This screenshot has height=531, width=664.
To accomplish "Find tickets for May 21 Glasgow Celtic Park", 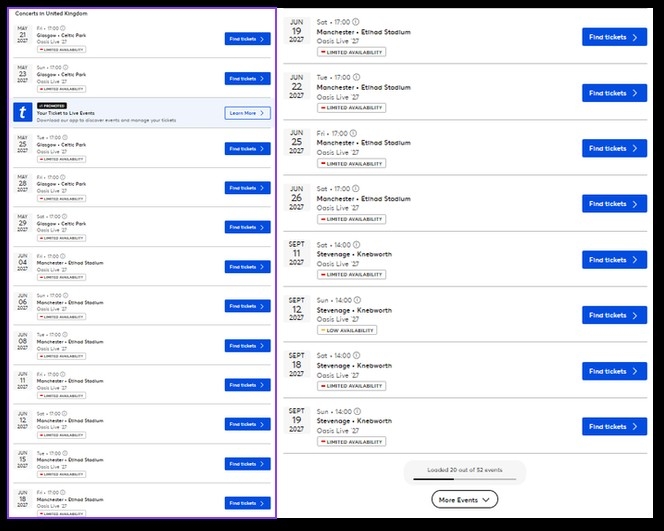I will [247, 39].
